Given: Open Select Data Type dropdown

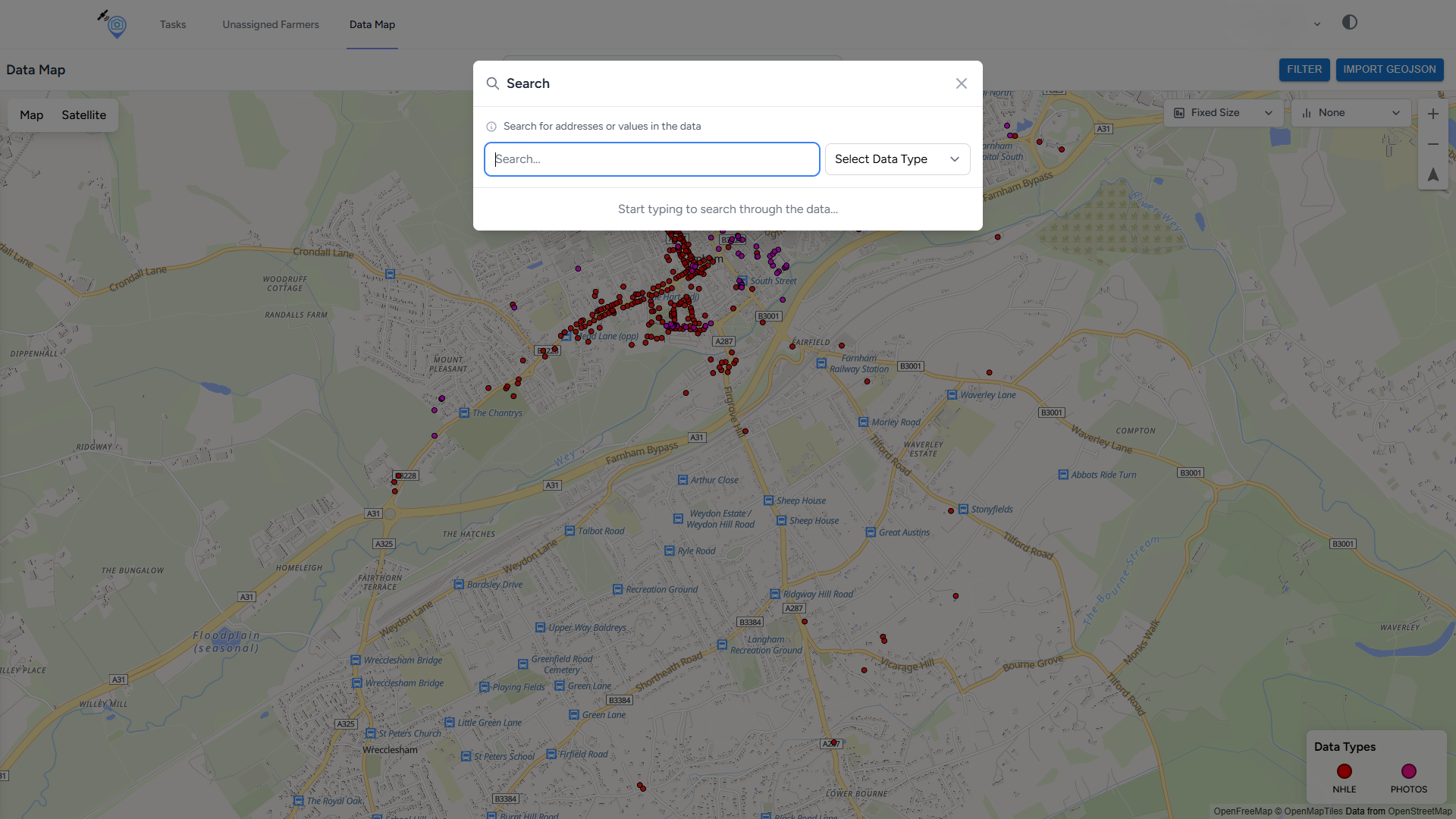Looking at the screenshot, I should point(897,159).
